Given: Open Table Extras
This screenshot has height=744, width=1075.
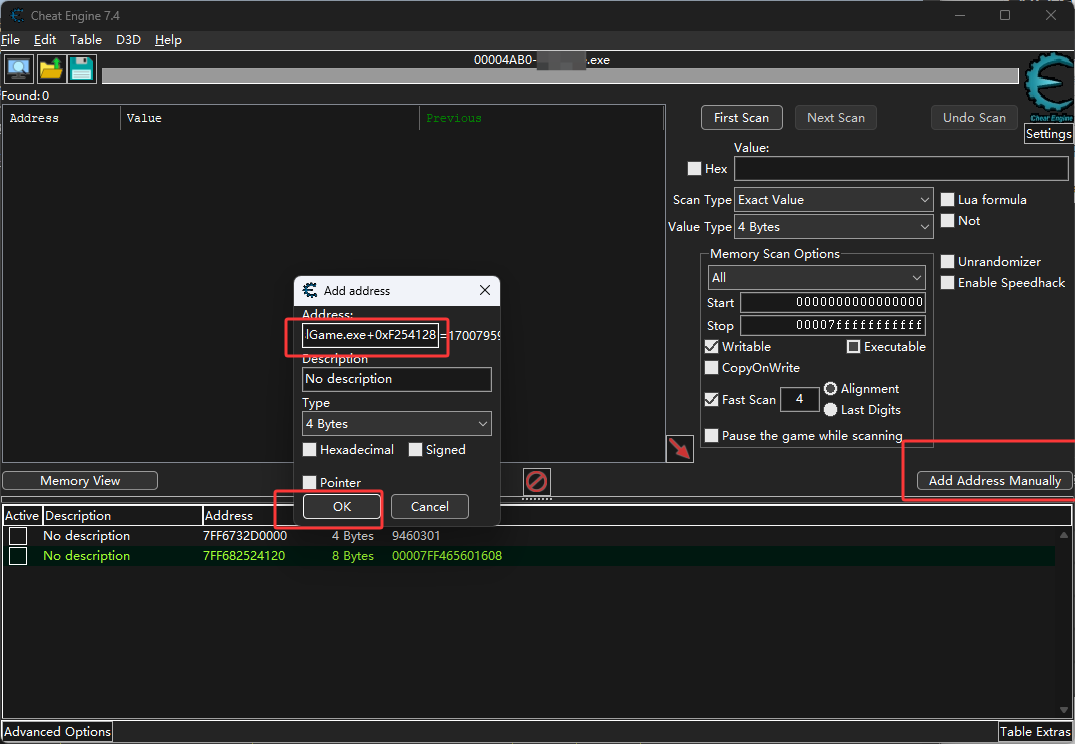Looking at the screenshot, I should pyautogui.click(x=1035, y=732).
